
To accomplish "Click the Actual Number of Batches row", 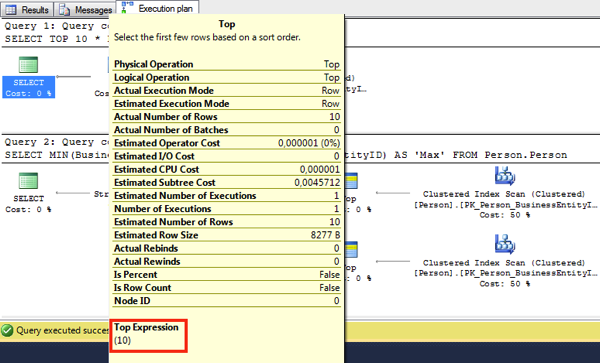I will click(x=227, y=130).
